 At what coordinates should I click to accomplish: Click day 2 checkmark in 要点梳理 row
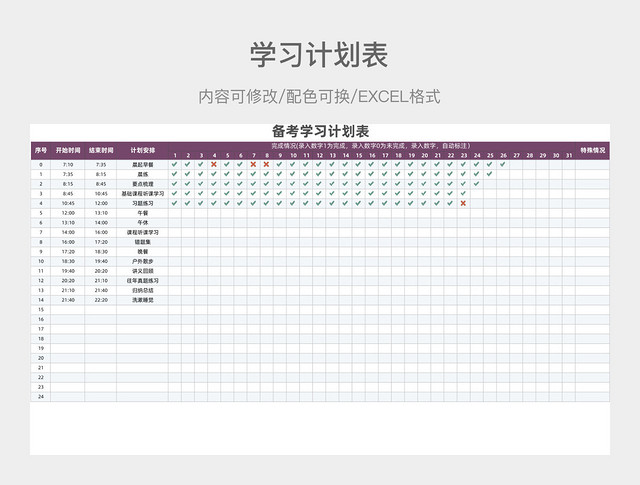coord(187,184)
